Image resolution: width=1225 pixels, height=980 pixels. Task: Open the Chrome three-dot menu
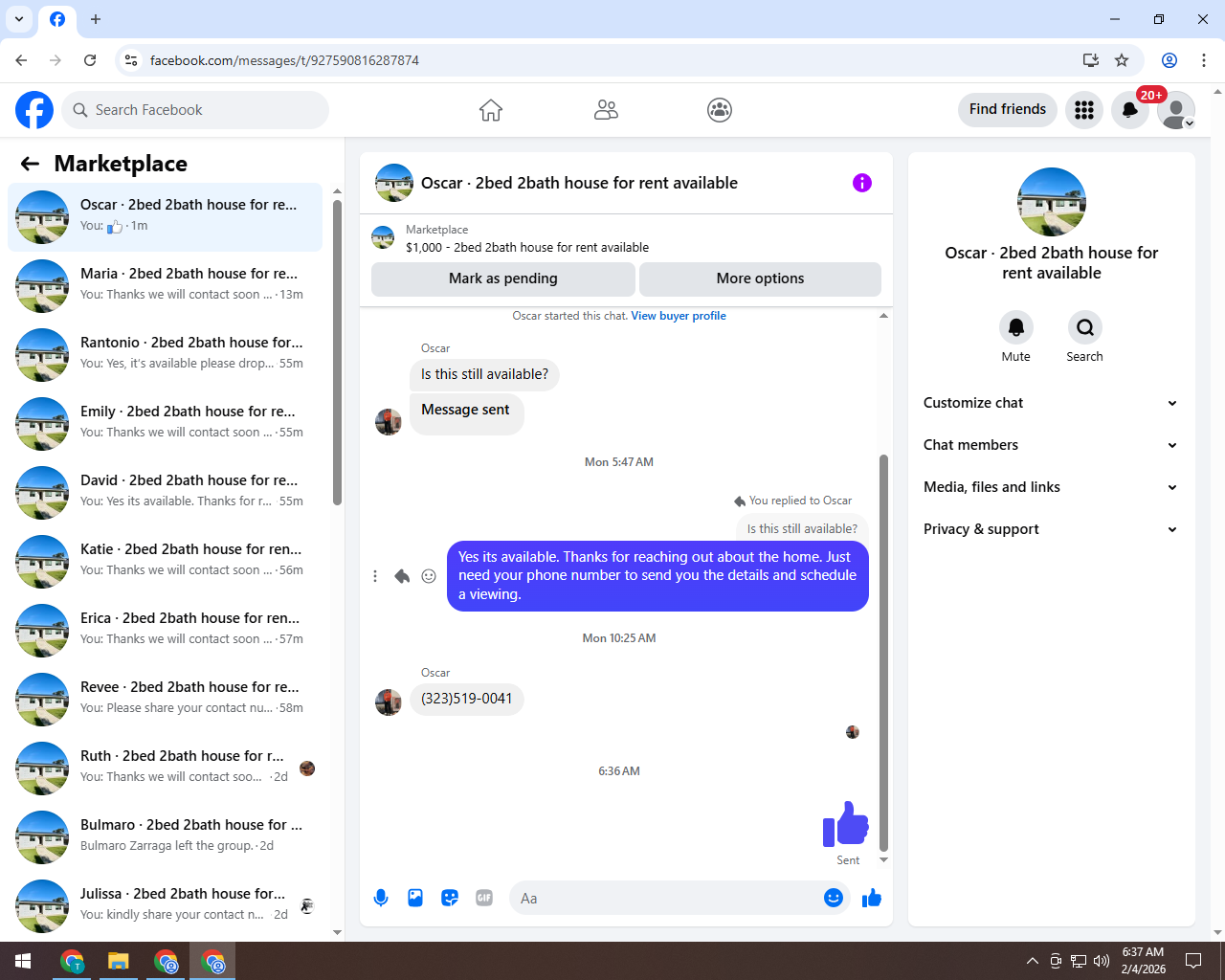click(x=1204, y=60)
